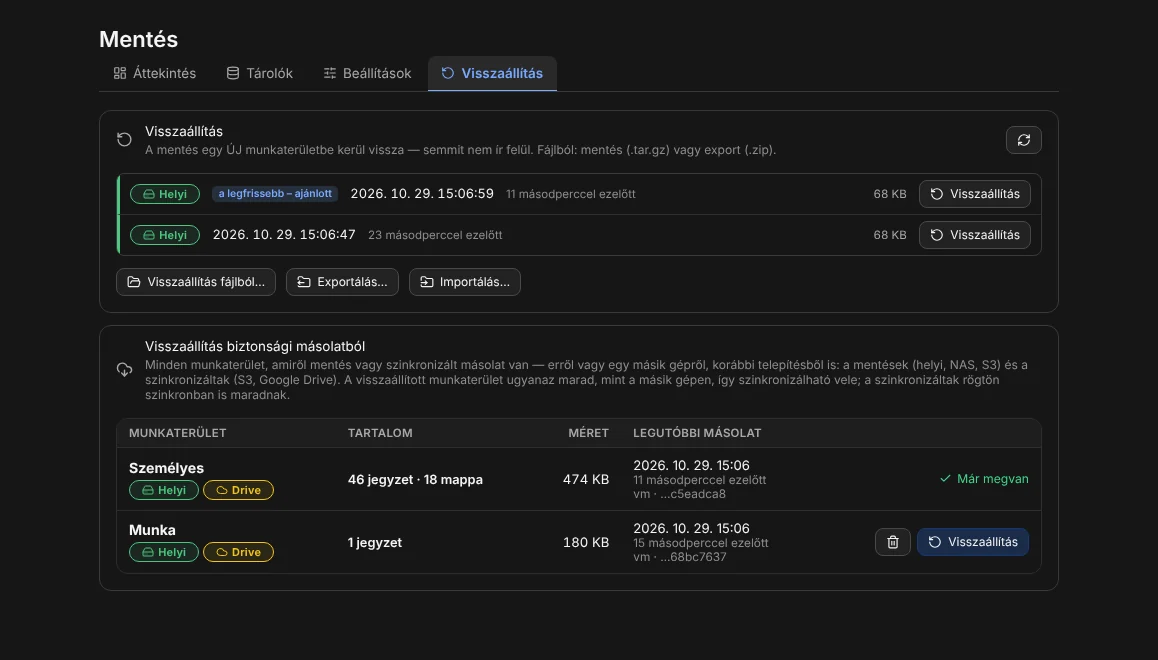The height and width of the screenshot is (660, 1158).
Task: Click the restore icon beside Visszaállítás heading
Action: pyautogui.click(x=124, y=140)
